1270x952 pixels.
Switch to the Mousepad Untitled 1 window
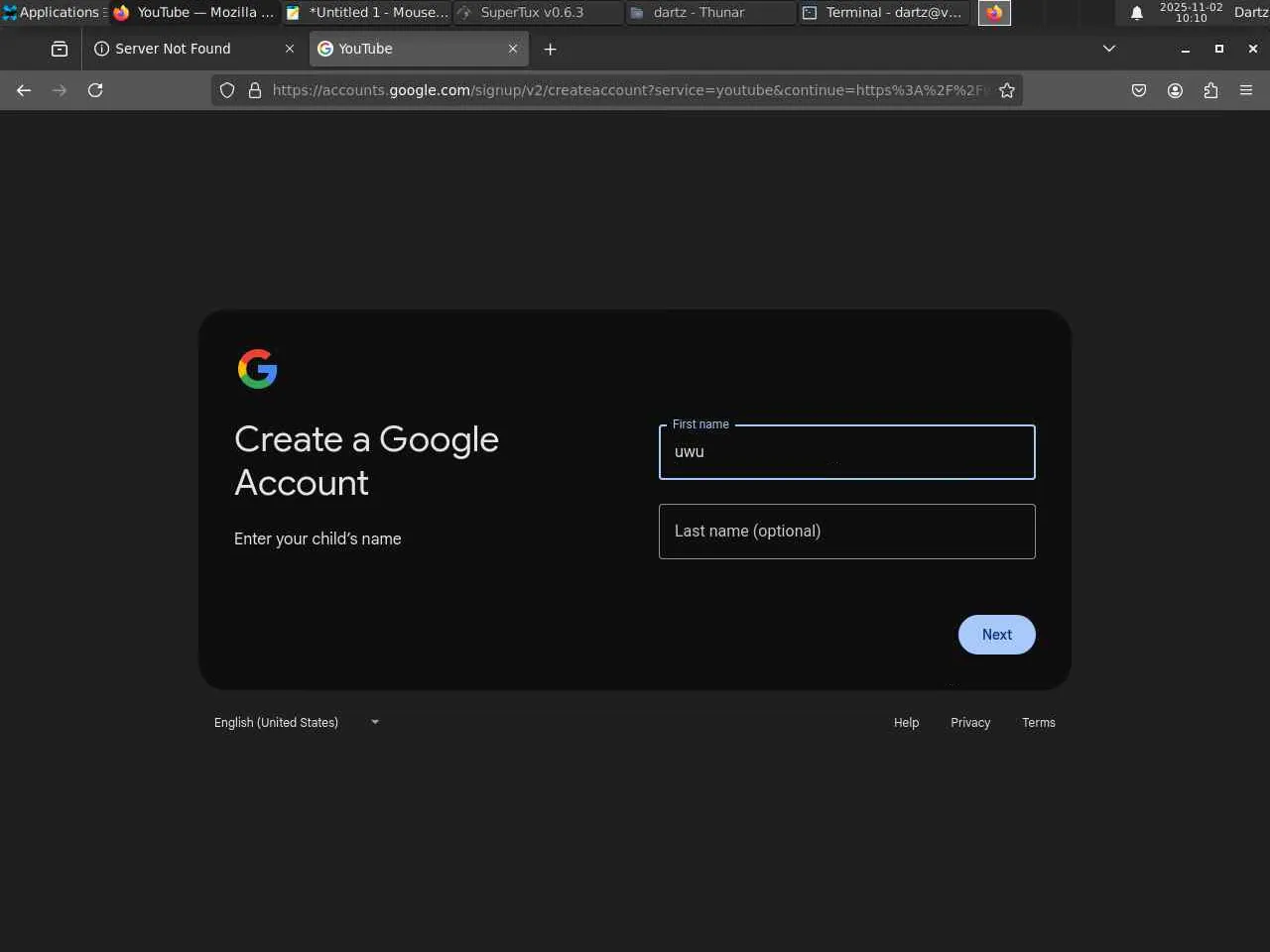(x=367, y=13)
